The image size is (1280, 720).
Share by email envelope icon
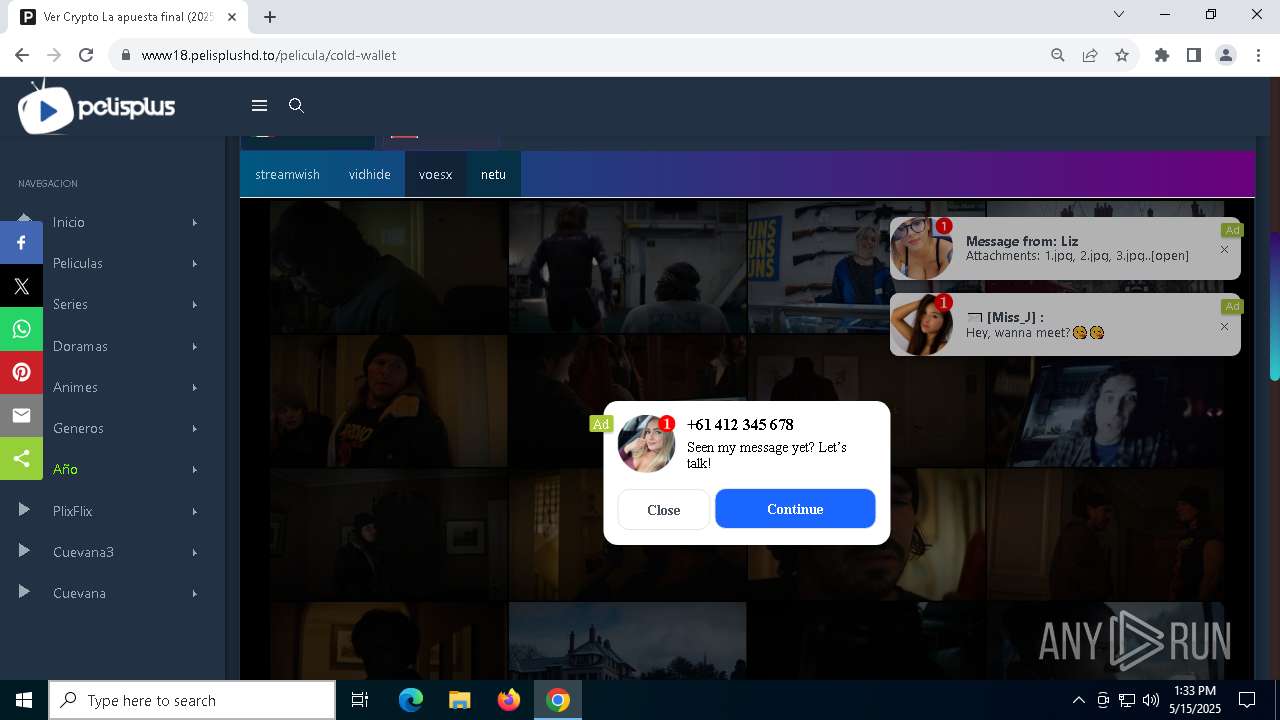pos(21,415)
